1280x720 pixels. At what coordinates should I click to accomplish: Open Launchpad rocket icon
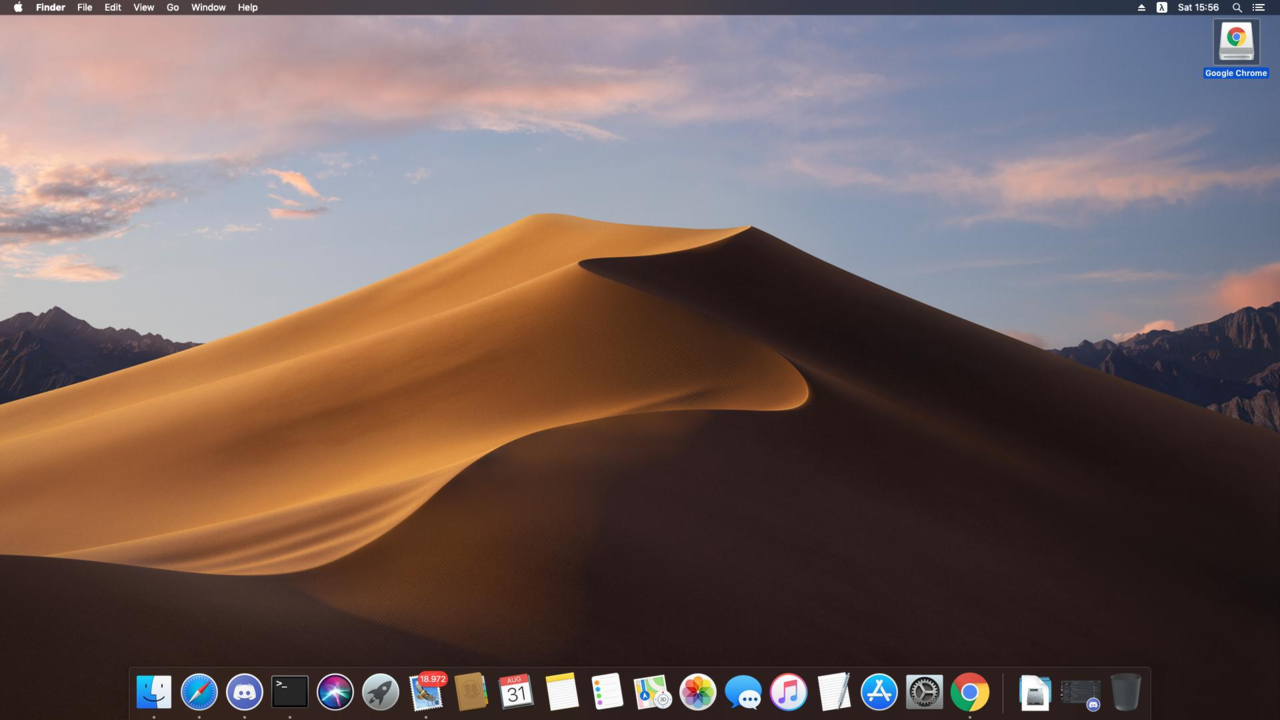[x=380, y=692]
